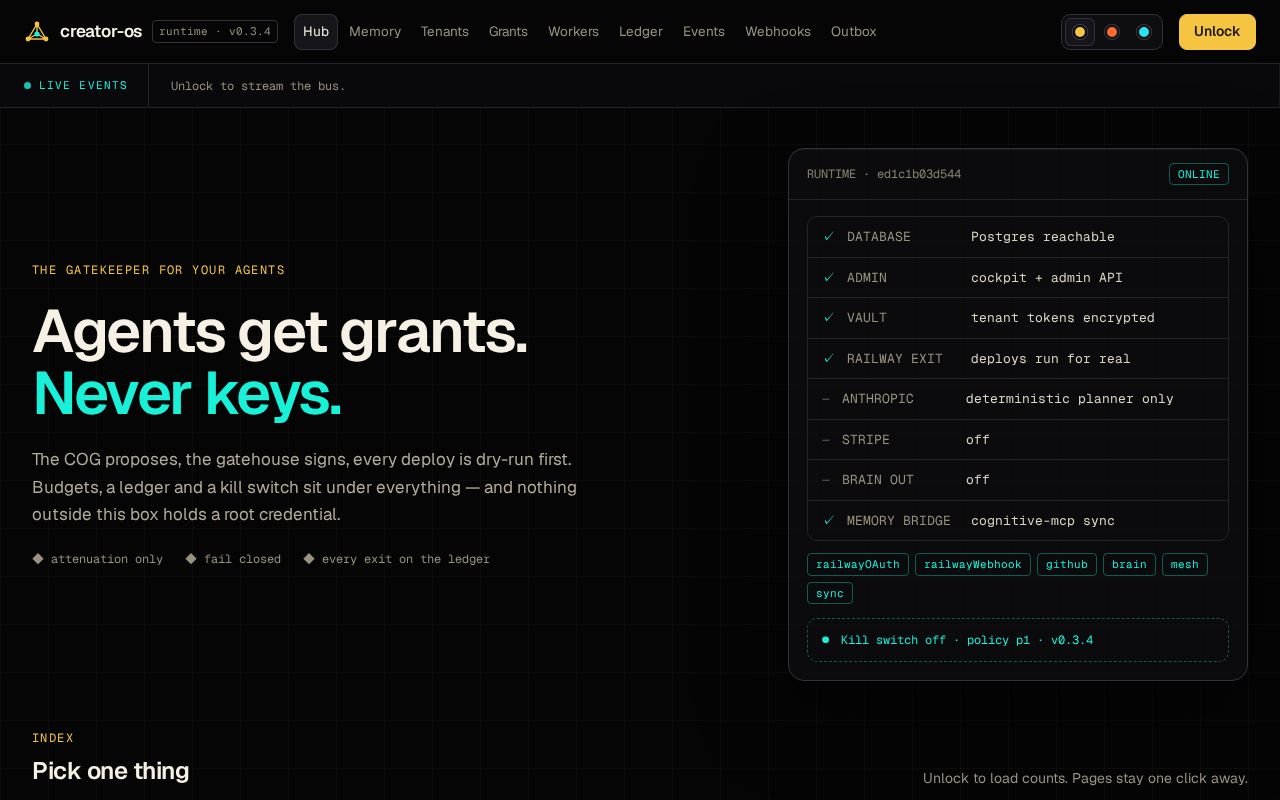Click the kill switch status dot
This screenshot has width=1280, height=800.
click(x=825, y=640)
